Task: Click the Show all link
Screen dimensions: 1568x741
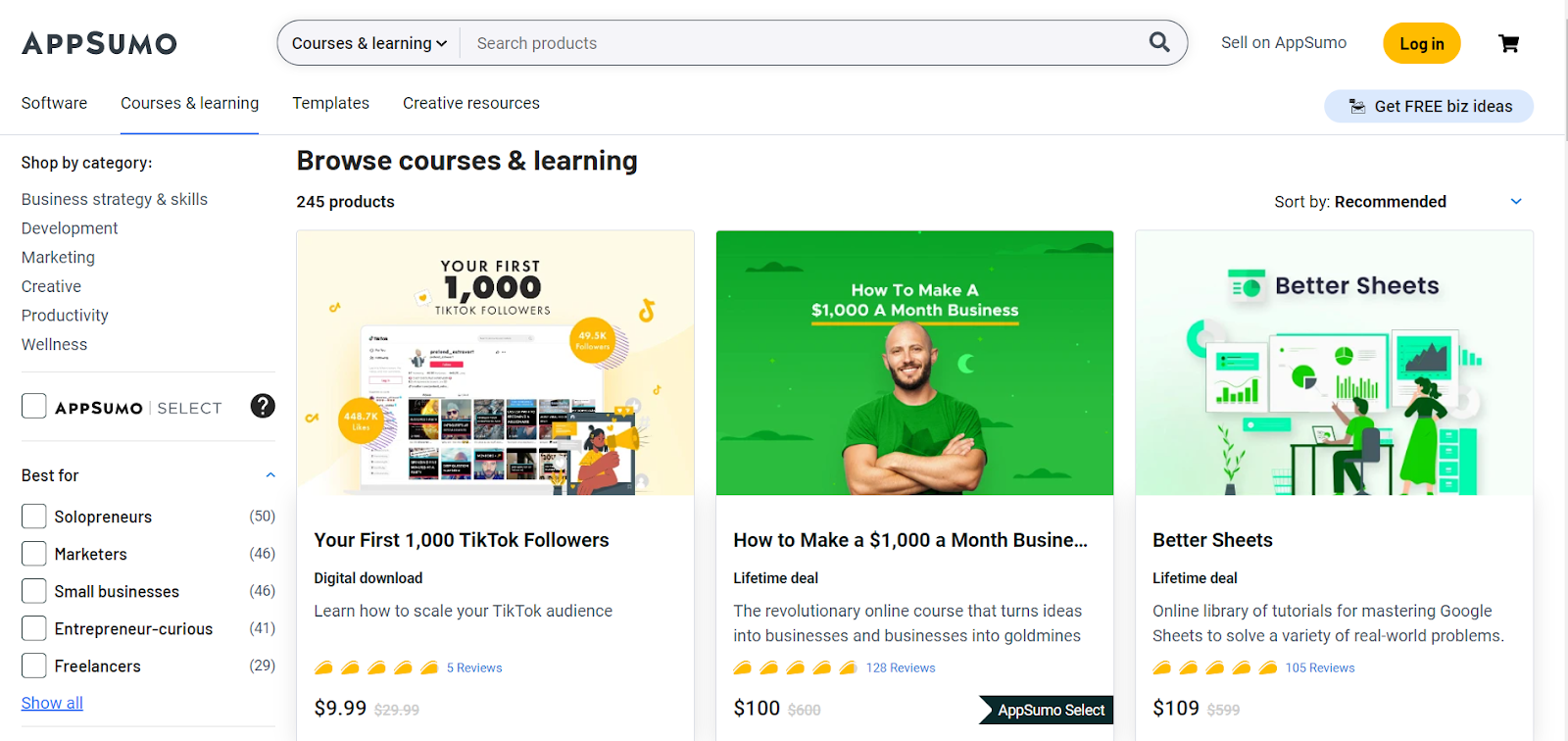Action: (52, 703)
